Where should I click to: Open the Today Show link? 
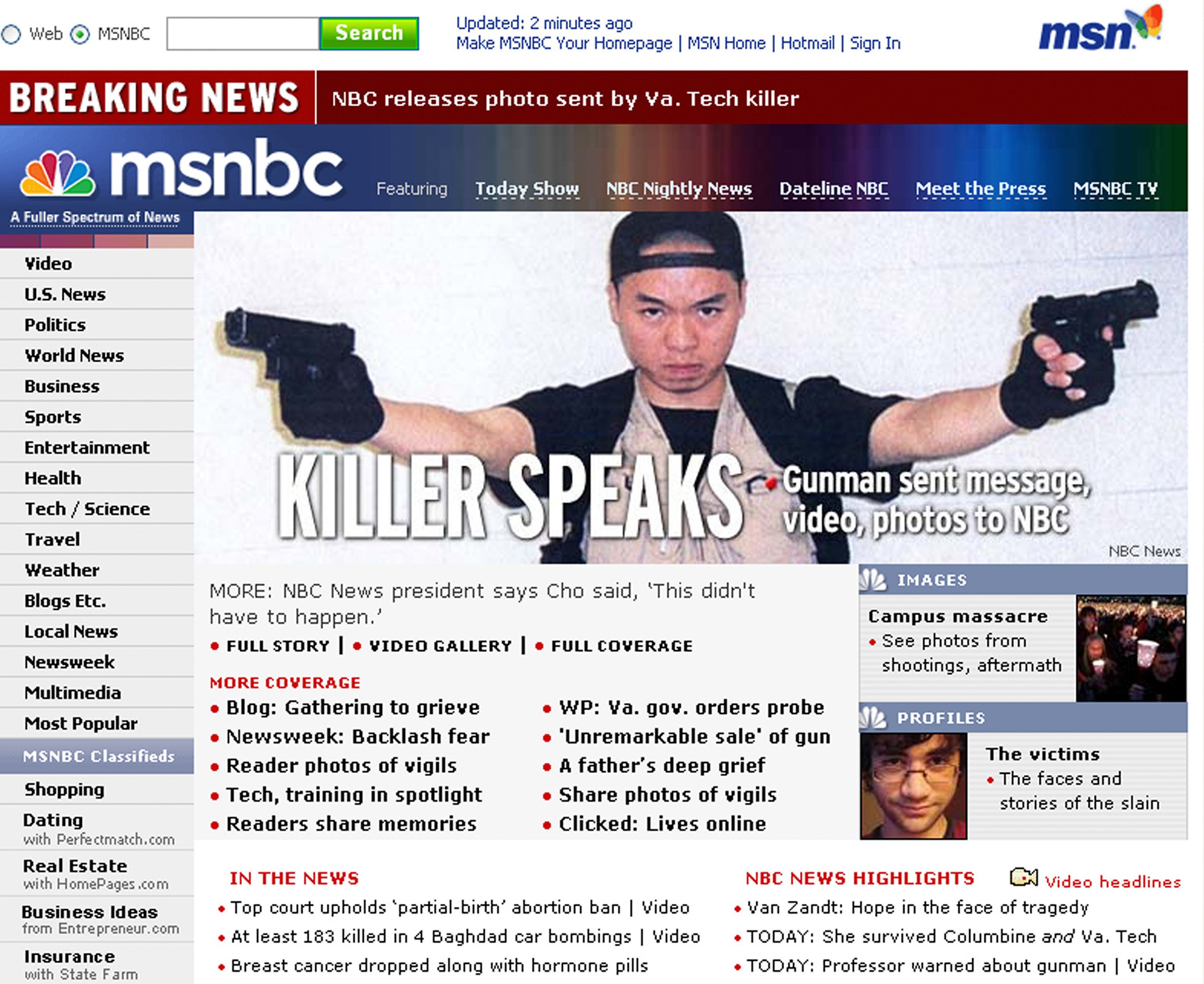point(527,189)
